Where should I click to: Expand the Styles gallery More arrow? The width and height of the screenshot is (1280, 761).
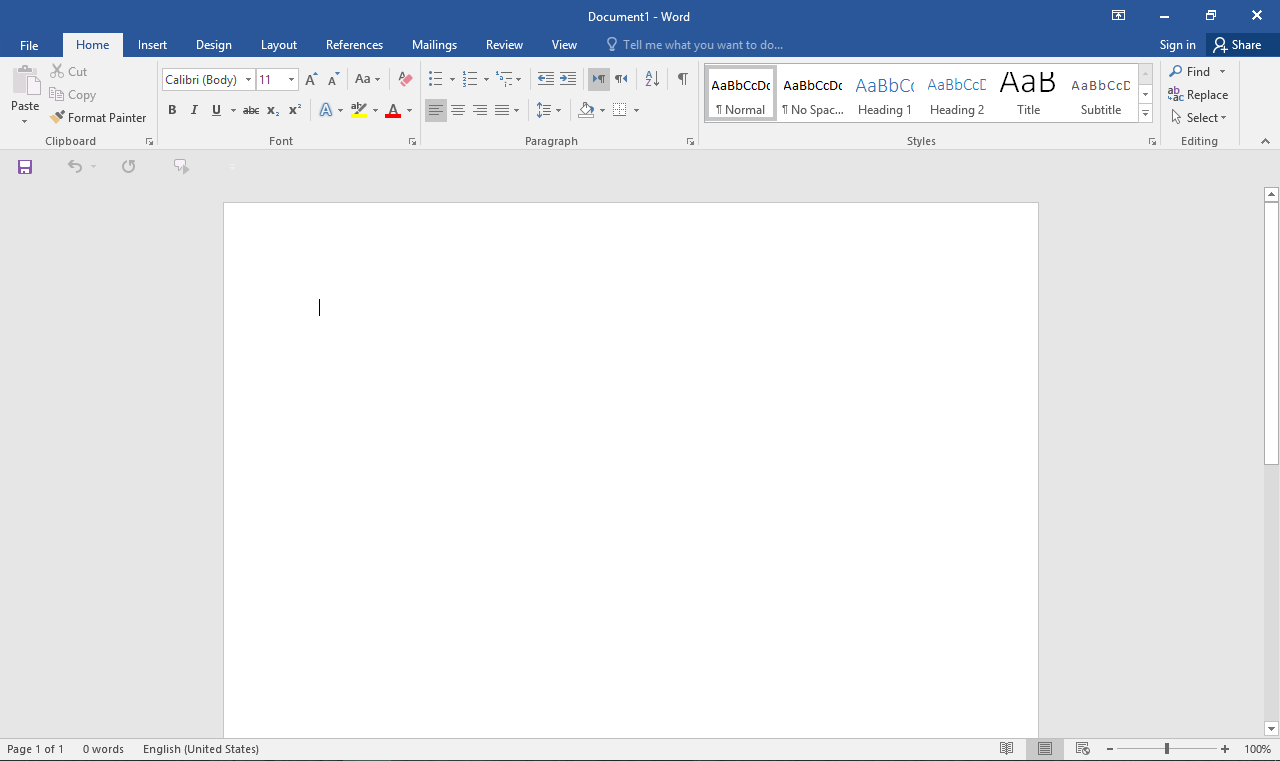click(x=1145, y=114)
